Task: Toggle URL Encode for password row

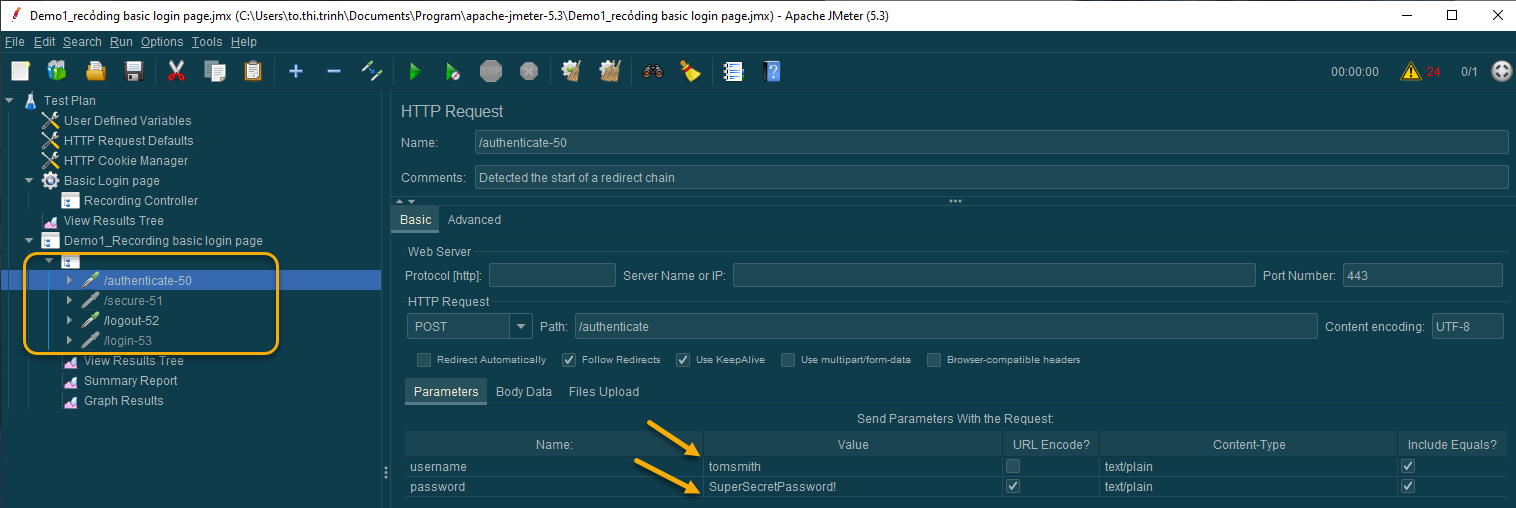Action: 1013,487
